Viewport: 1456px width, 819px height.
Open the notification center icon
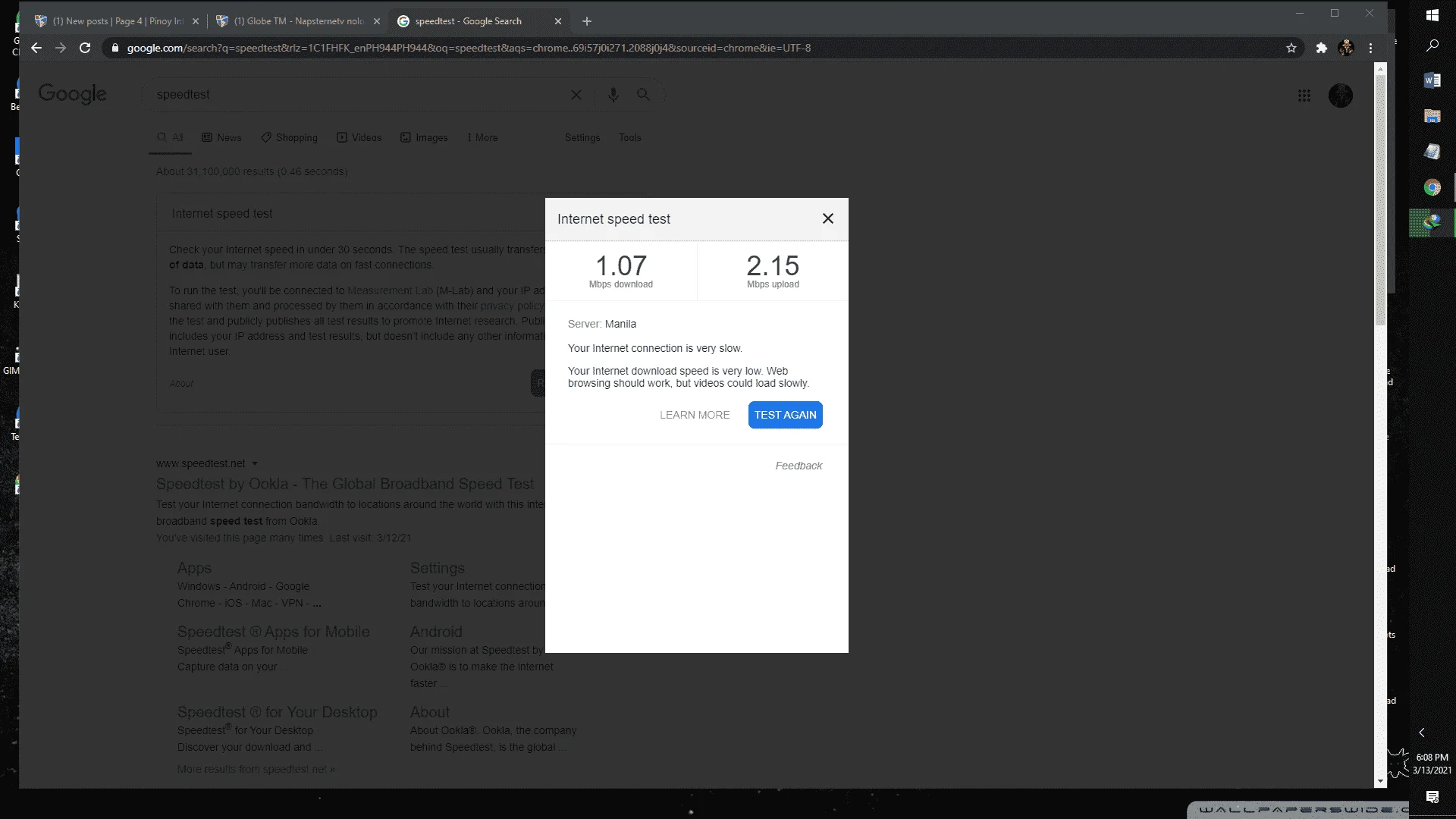(1432, 797)
